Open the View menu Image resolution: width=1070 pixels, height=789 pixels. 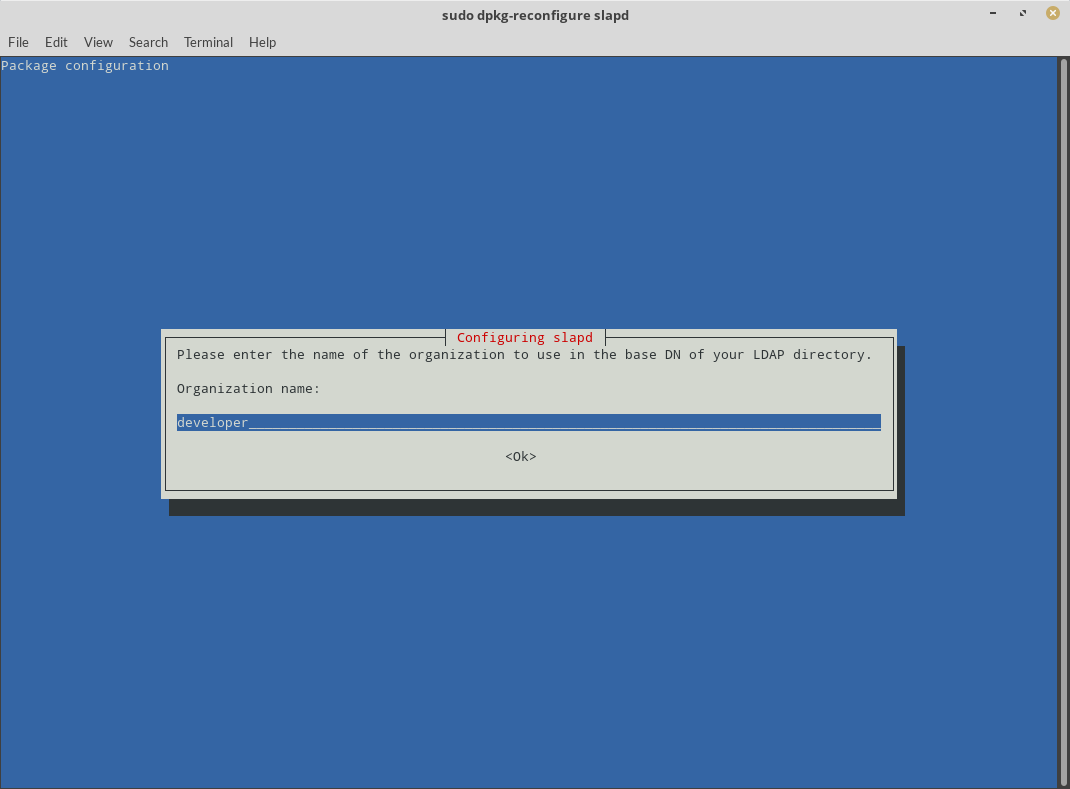98,42
